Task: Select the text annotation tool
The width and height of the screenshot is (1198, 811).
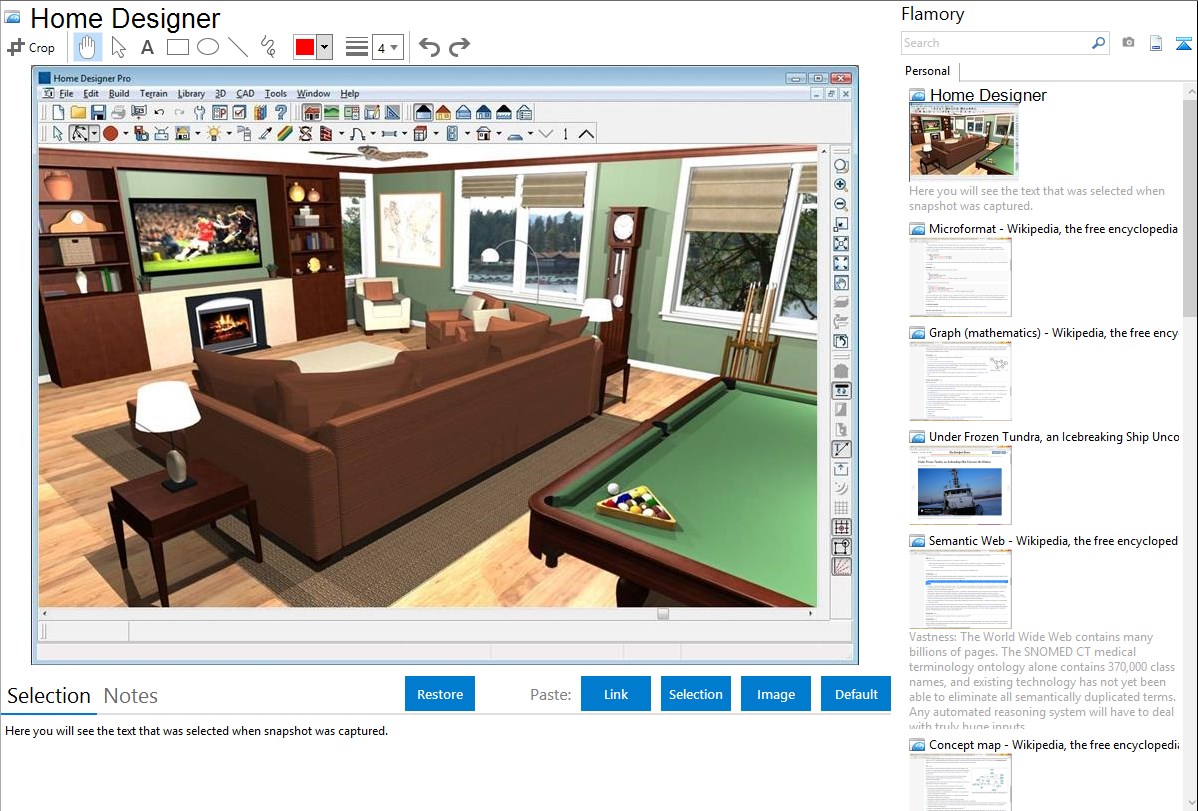Action: click(147, 47)
